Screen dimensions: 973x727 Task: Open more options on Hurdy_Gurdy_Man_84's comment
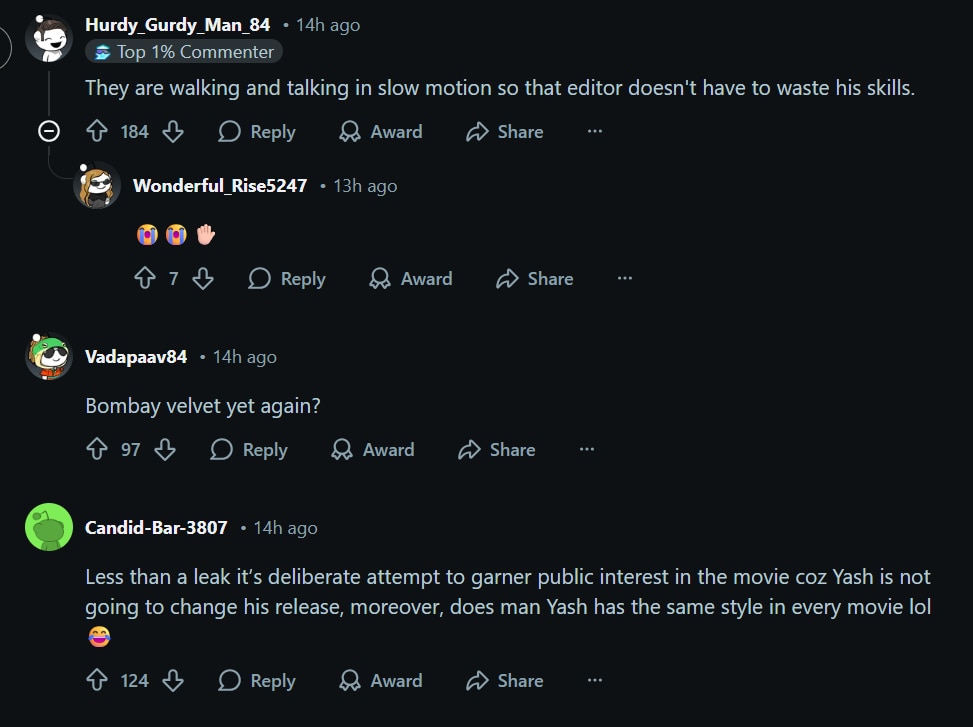click(595, 131)
